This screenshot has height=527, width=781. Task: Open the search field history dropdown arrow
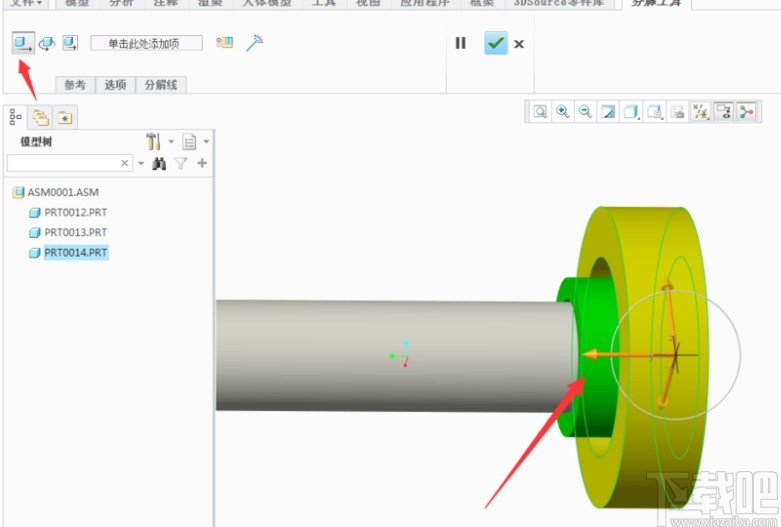[x=141, y=163]
